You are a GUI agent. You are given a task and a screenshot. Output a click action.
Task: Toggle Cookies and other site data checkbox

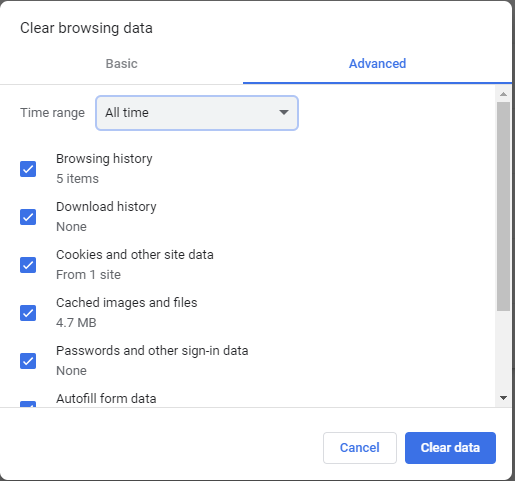tap(28, 265)
